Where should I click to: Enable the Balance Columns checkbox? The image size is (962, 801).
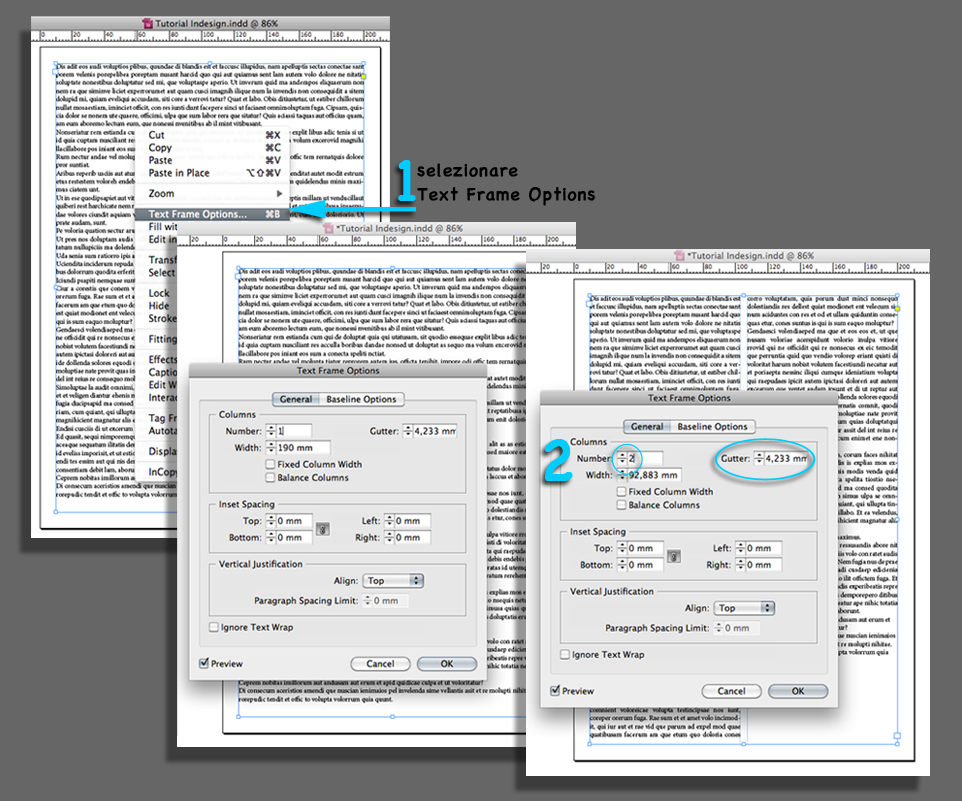[x=621, y=507]
